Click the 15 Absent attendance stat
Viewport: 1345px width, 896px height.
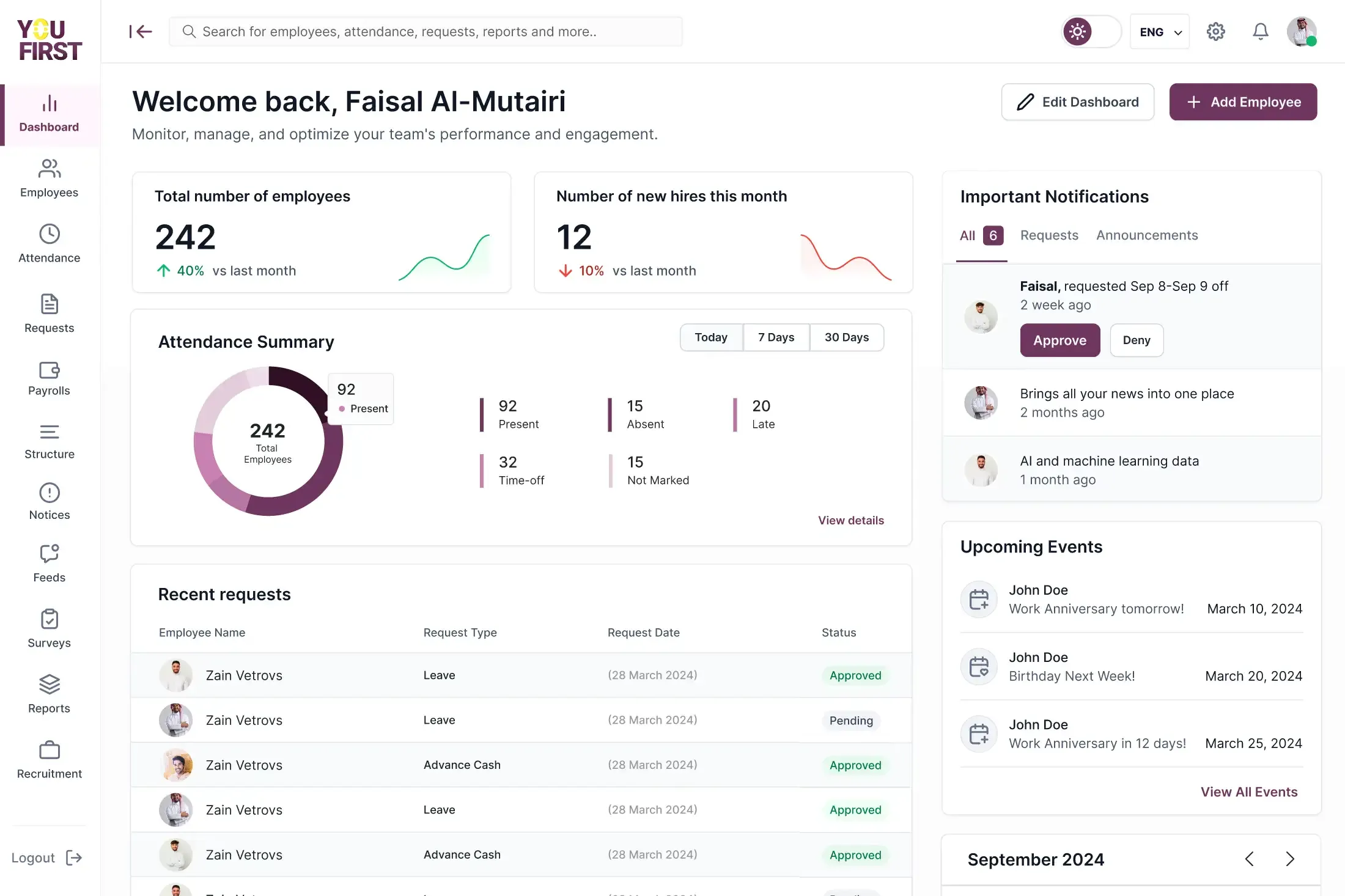(x=637, y=414)
